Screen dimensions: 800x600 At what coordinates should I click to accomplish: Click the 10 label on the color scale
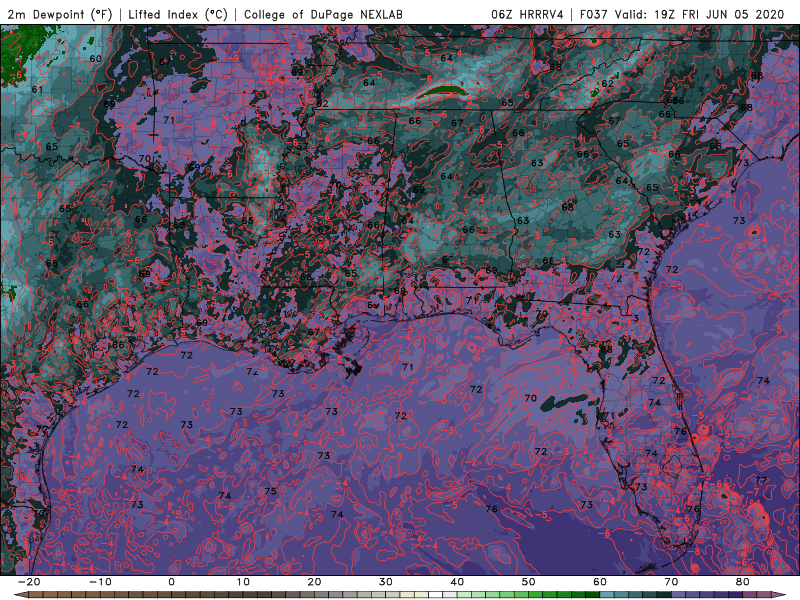[x=243, y=582]
